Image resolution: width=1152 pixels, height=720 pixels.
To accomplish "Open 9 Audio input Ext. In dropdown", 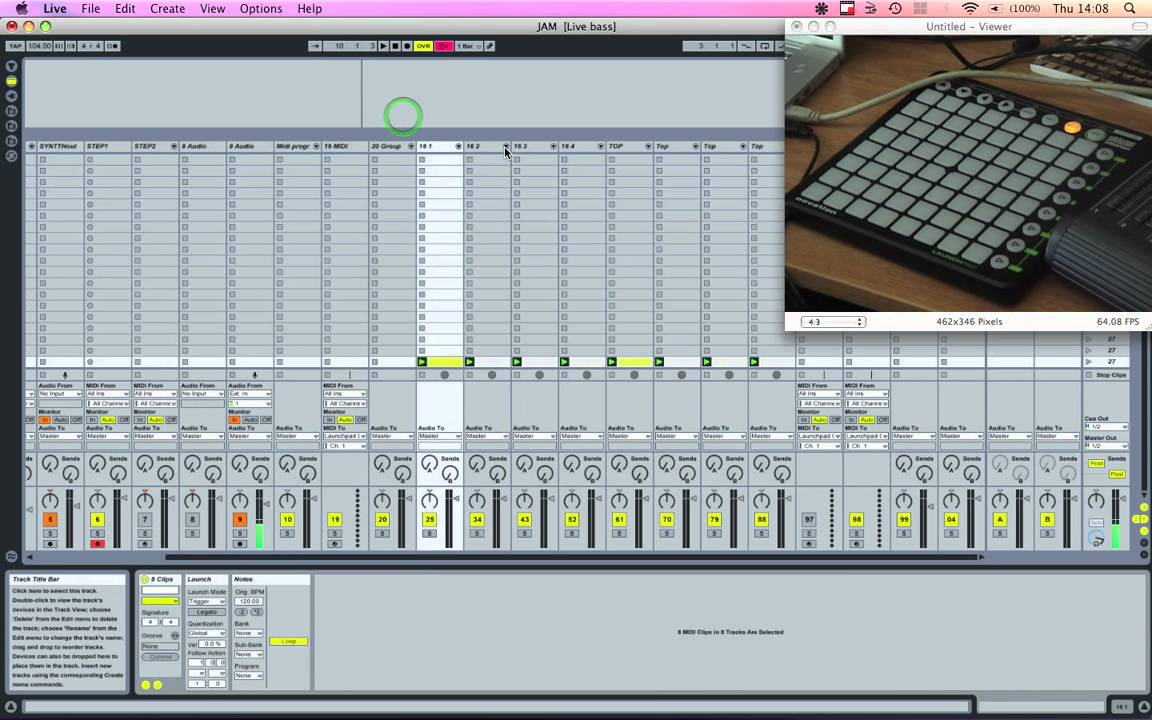I will pyautogui.click(x=250, y=394).
